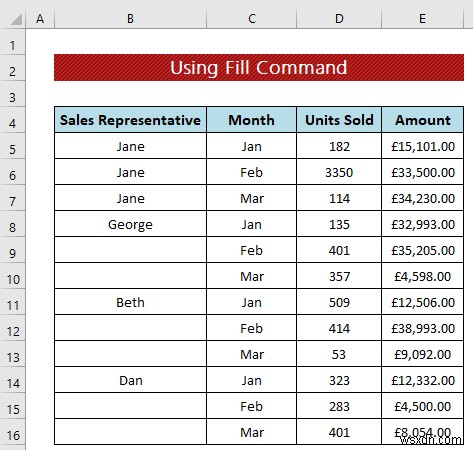The width and height of the screenshot is (473, 450).
Task: Select units sold value 323
Action: [x=339, y=380]
